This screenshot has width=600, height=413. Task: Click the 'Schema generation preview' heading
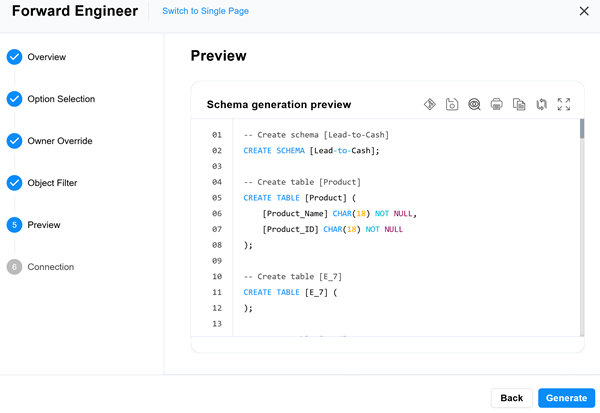click(279, 104)
